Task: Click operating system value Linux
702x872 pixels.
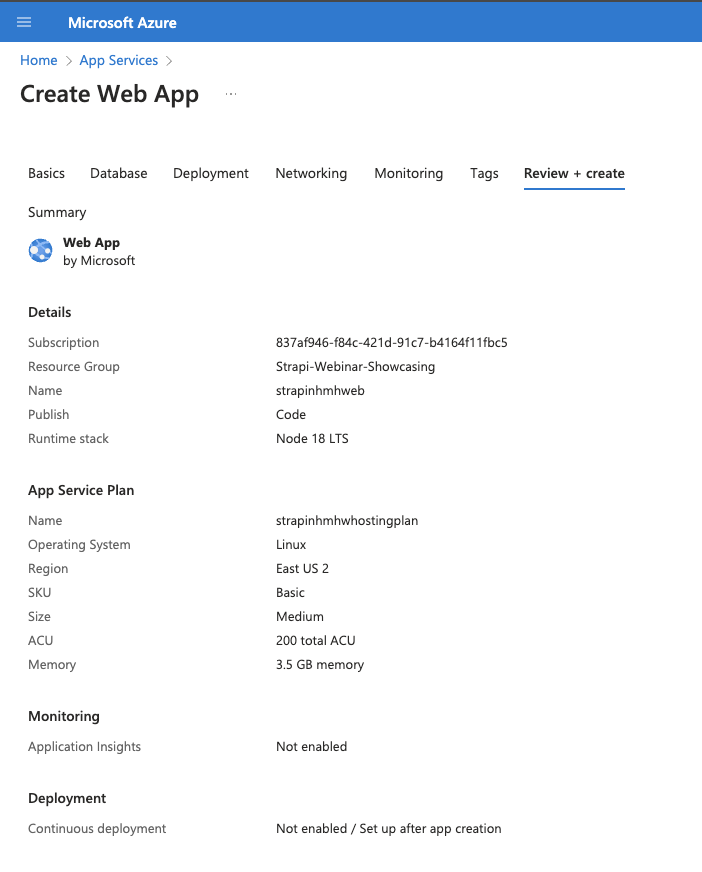Action: point(291,544)
